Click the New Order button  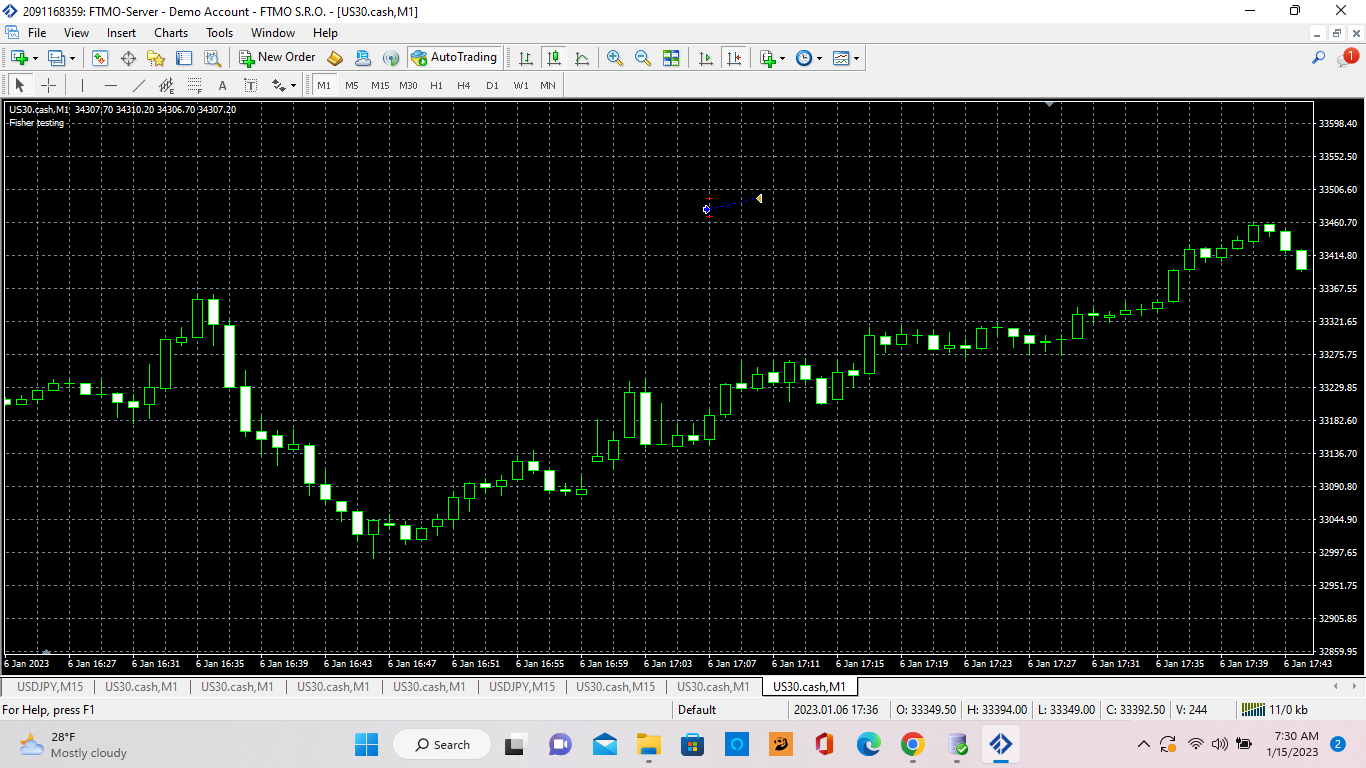[x=277, y=58]
